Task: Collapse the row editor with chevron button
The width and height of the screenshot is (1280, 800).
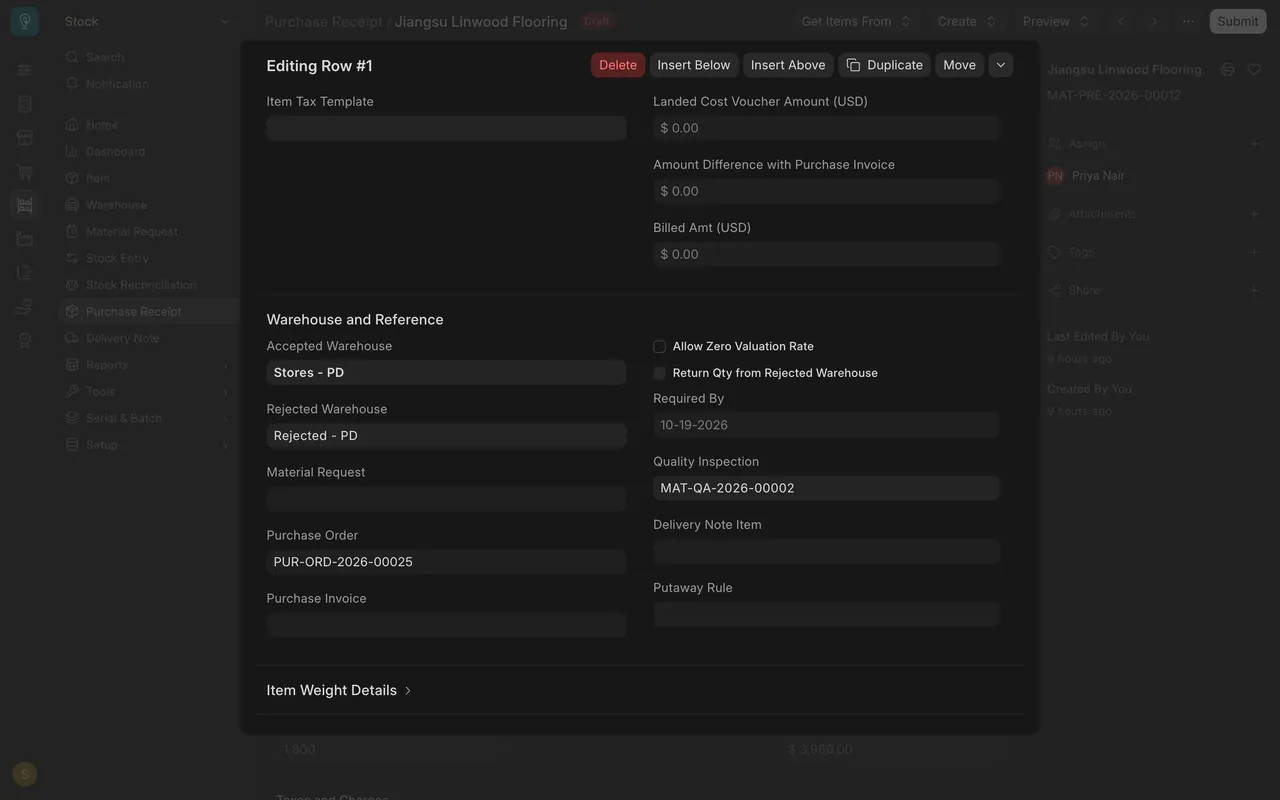Action: (x=1001, y=65)
